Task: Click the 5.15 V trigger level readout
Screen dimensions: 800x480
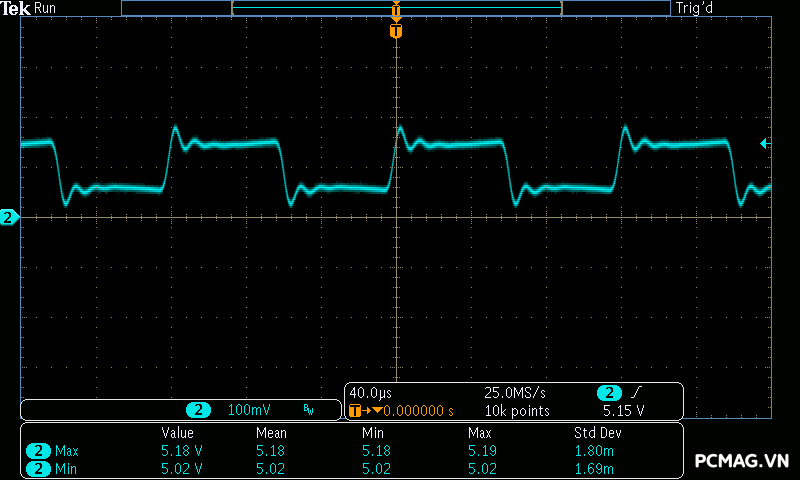Action: pyautogui.click(x=623, y=411)
